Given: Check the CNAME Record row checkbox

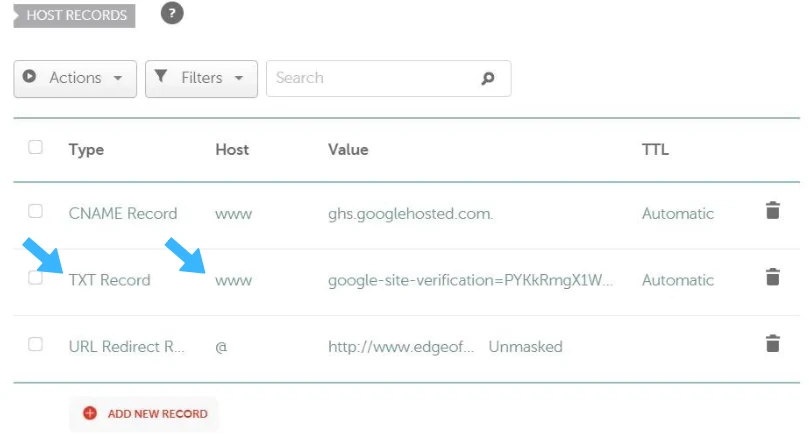Looking at the screenshot, I should (35, 211).
